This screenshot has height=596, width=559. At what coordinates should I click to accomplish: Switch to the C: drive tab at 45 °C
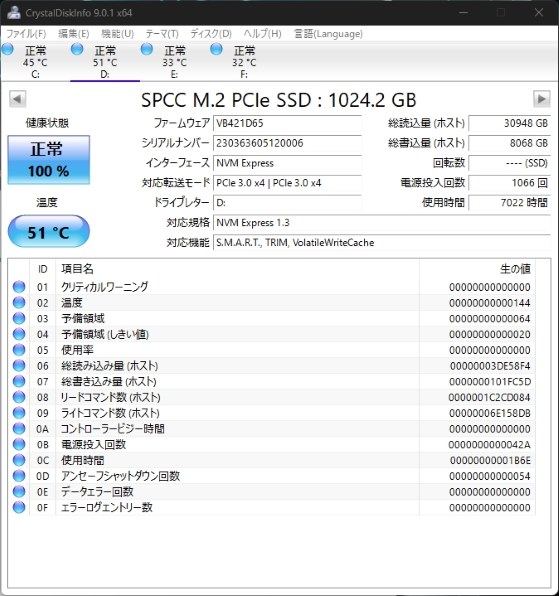35,62
